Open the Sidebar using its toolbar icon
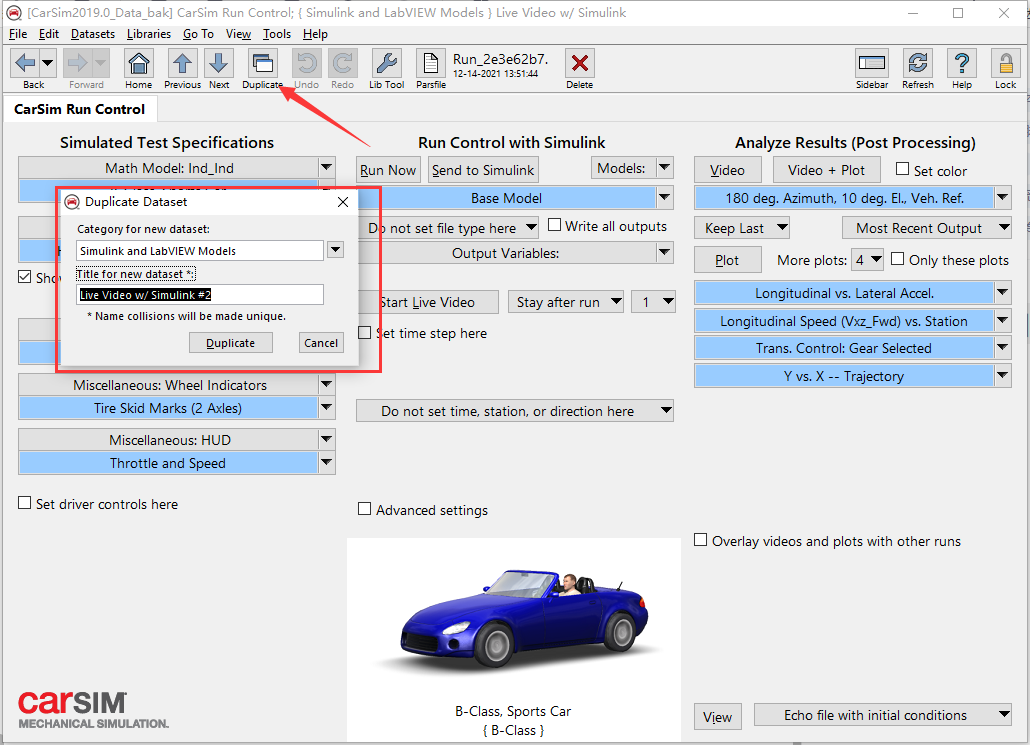This screenshot has width=1030, height=745. [x=872, y=64]
